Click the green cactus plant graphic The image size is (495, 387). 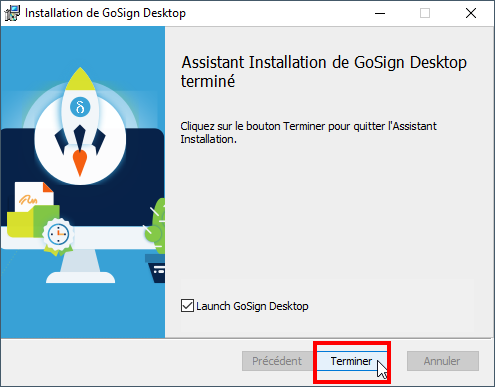(155, 225)
